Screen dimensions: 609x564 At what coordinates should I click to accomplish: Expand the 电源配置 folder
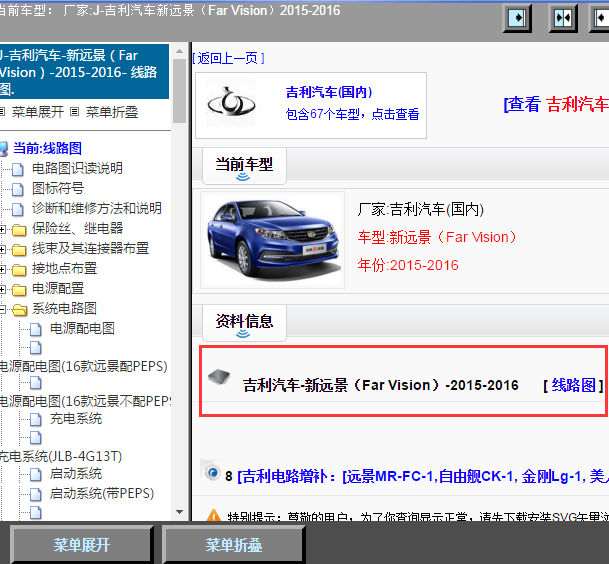[2, 289]
